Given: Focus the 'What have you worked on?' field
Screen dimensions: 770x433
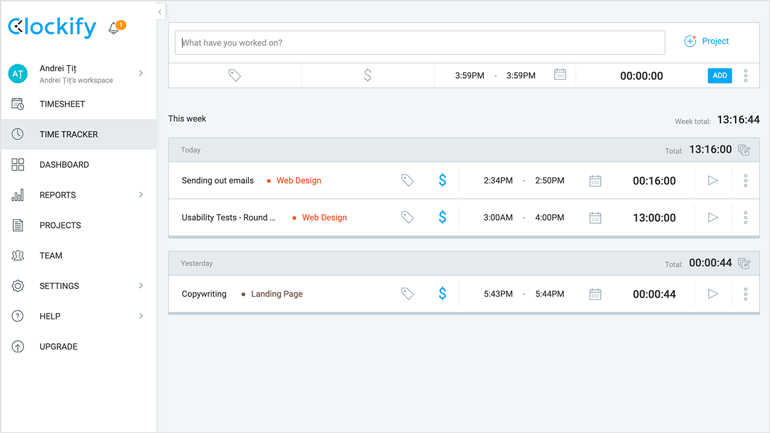Looking at the screenshot, I should (420, 43).
